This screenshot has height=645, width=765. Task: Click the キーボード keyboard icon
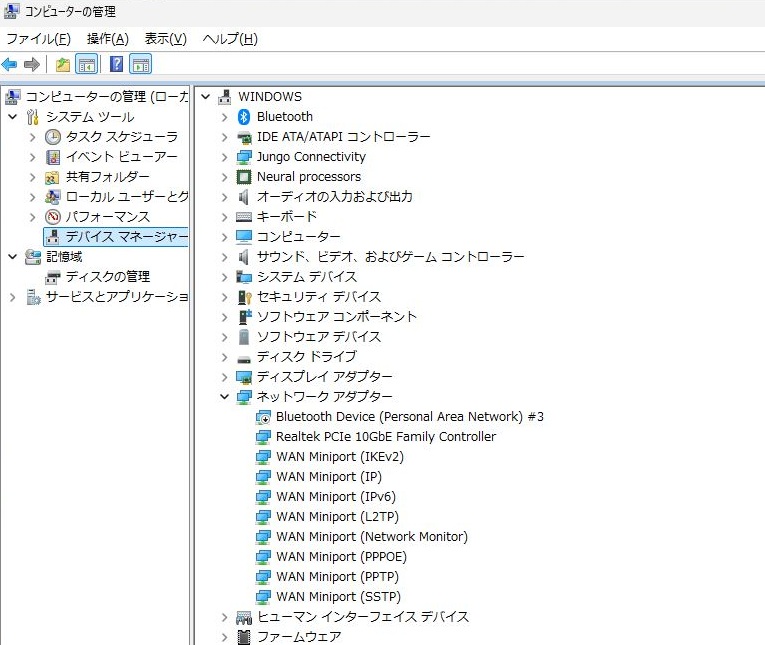tap(244, 217)
